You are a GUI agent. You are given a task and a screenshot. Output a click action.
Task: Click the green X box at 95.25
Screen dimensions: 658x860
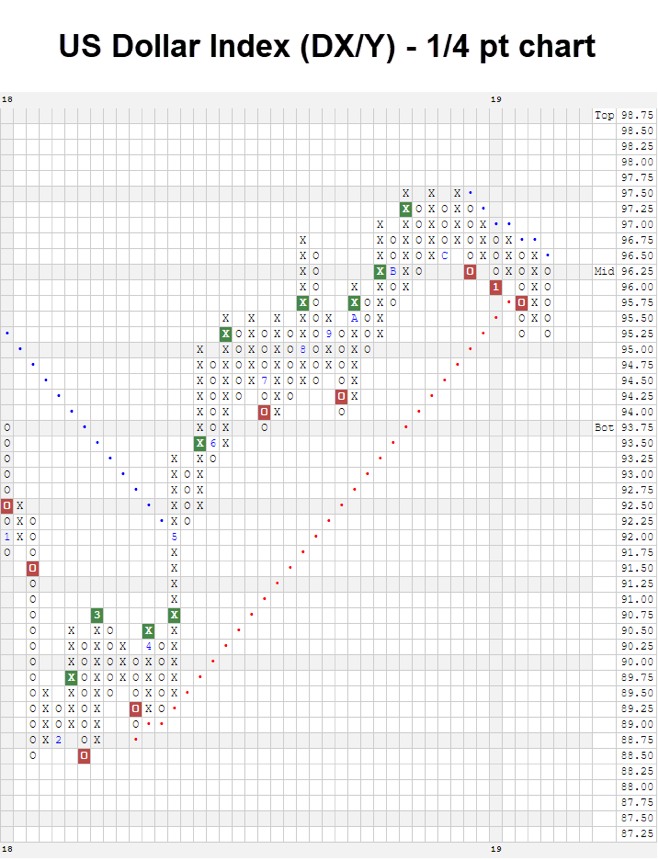point(225,333)
